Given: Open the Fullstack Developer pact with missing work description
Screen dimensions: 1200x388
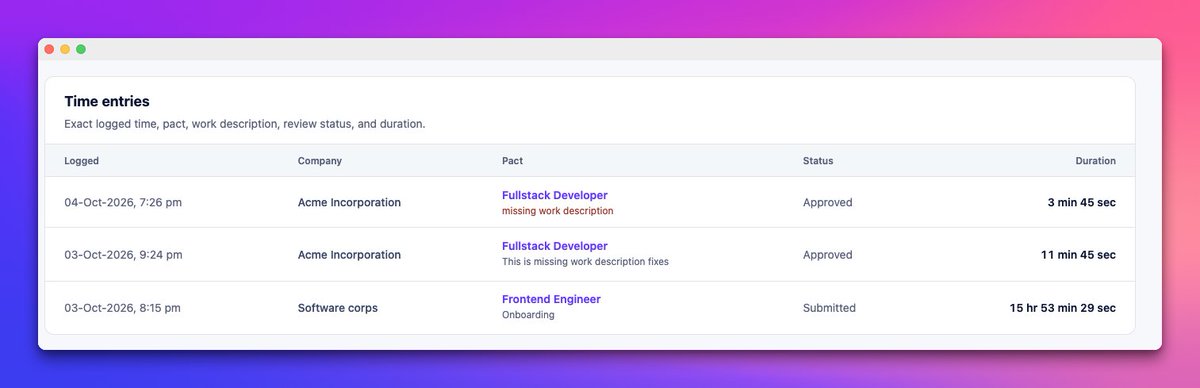Looking at the screenshot, I should coord(554,195).
